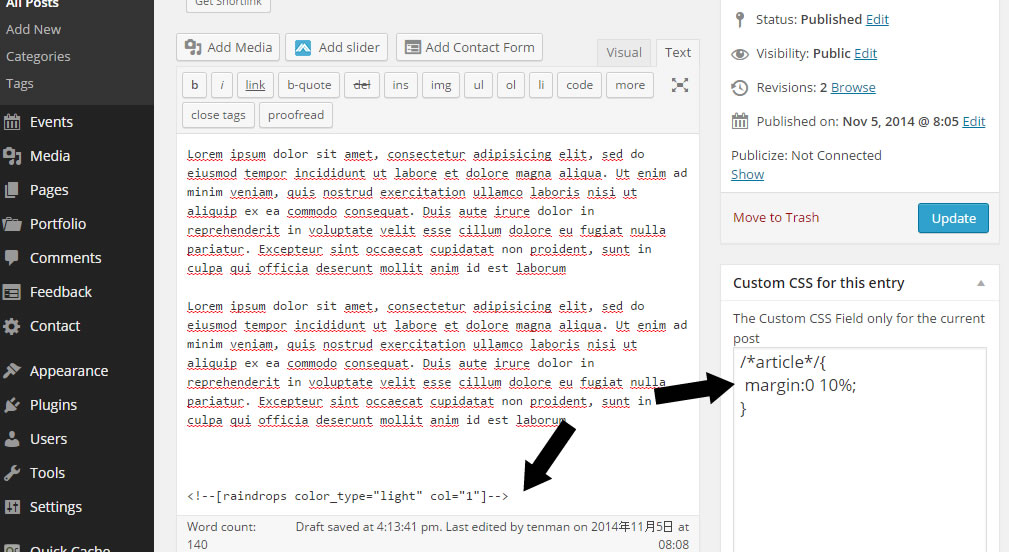Image resolution: width=1009 pixels, height=552 pixels.
Task: Insert unordered list with ul button
Action: tap(478, 85)
